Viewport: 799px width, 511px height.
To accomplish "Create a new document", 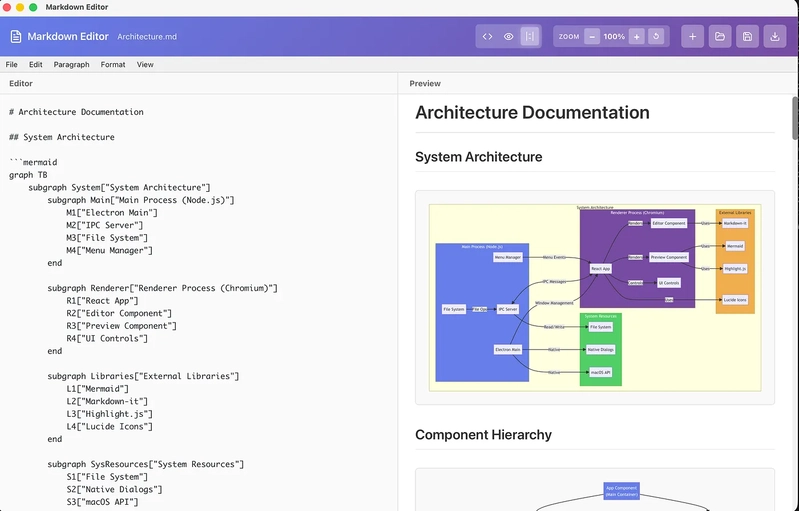I will click(693, 37).
